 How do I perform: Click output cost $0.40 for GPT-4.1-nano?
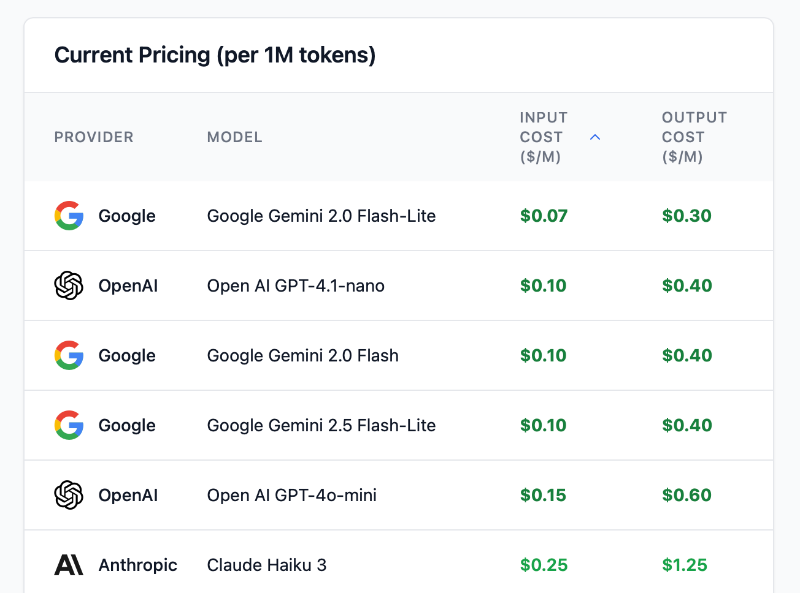pyautogui.click(x=687, y=286)
